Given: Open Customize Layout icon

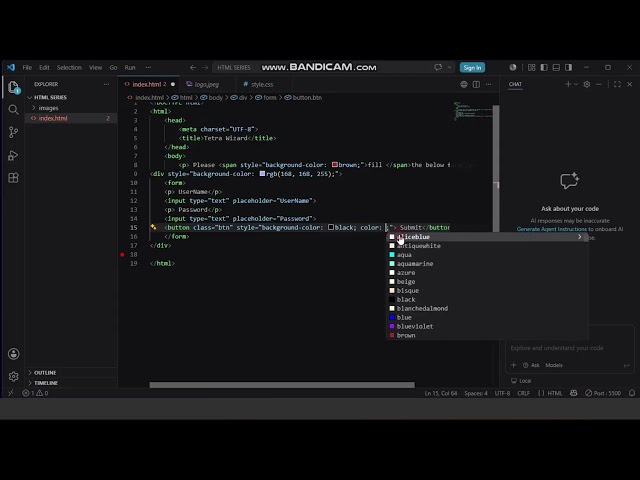Looking at the screenshot, I should click(x=531, y=67).
